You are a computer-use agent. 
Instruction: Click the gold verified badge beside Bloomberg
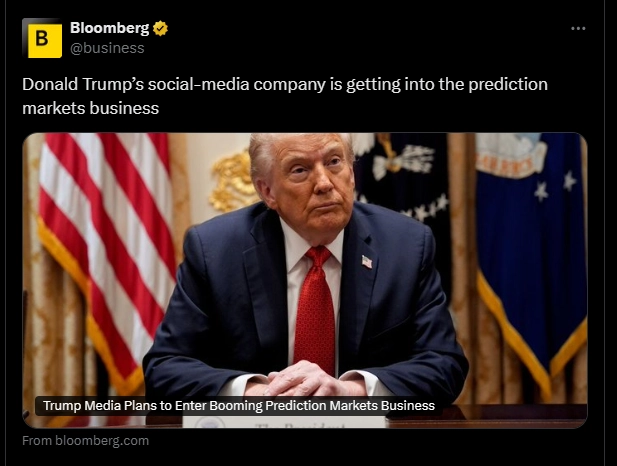tap(160, 28)
